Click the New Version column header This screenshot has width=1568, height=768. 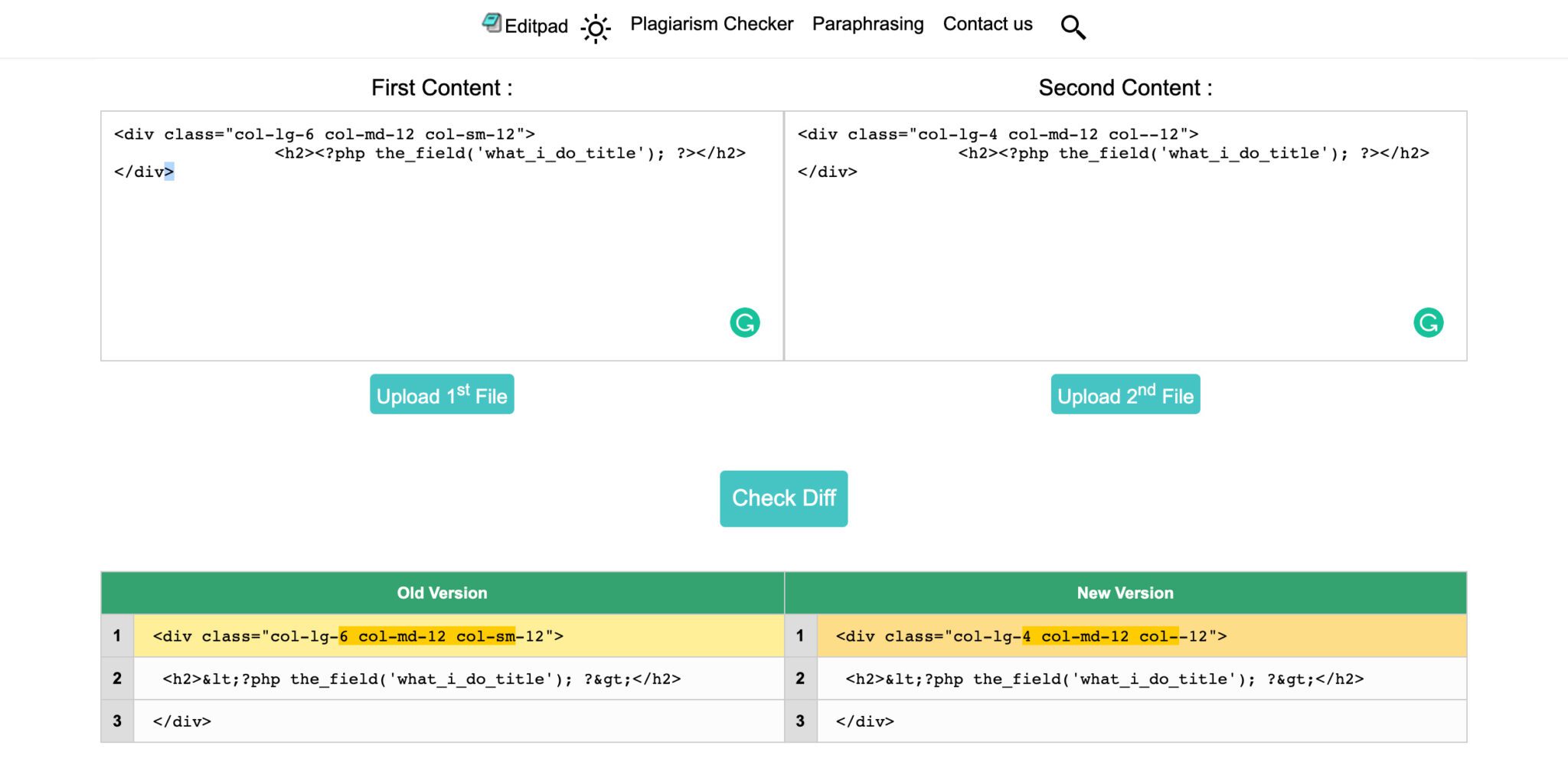[1125, 593]
